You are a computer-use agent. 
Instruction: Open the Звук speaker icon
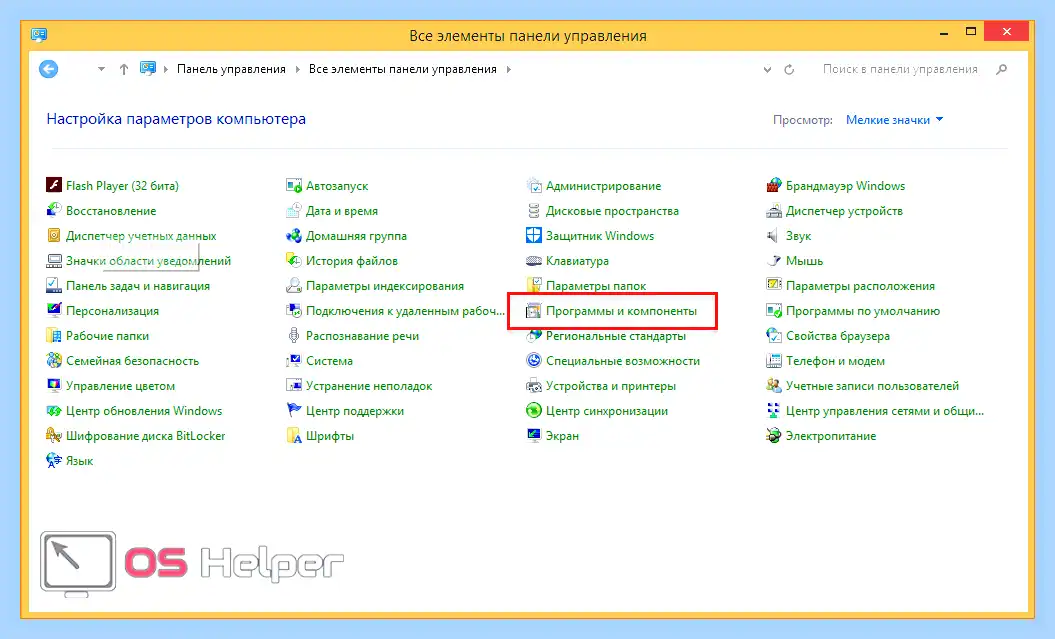pyautogui.click(x=774, y=235)
